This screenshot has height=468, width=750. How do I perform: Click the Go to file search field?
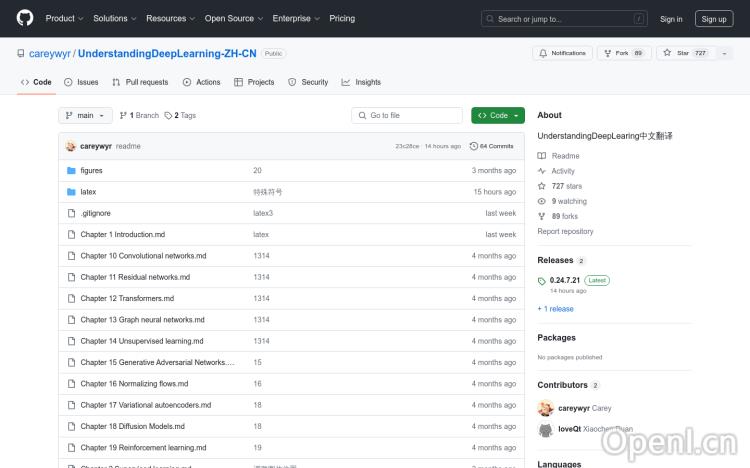click(408, 115)
